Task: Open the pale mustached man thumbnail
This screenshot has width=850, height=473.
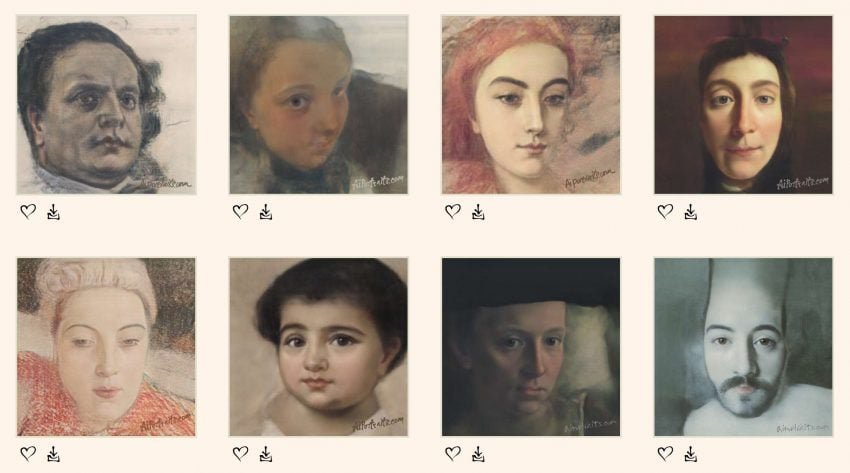Action: click(743, 347)
